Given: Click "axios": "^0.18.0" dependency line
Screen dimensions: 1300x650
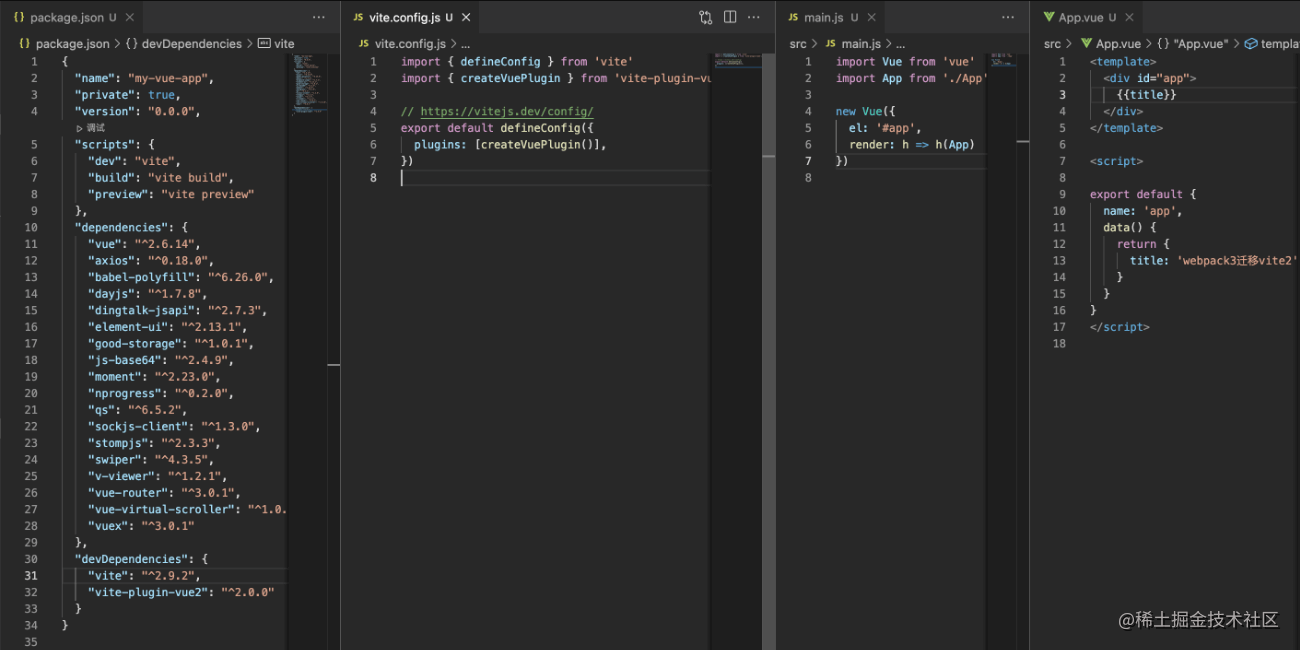Looking at the screenshot, I should 151,260.
